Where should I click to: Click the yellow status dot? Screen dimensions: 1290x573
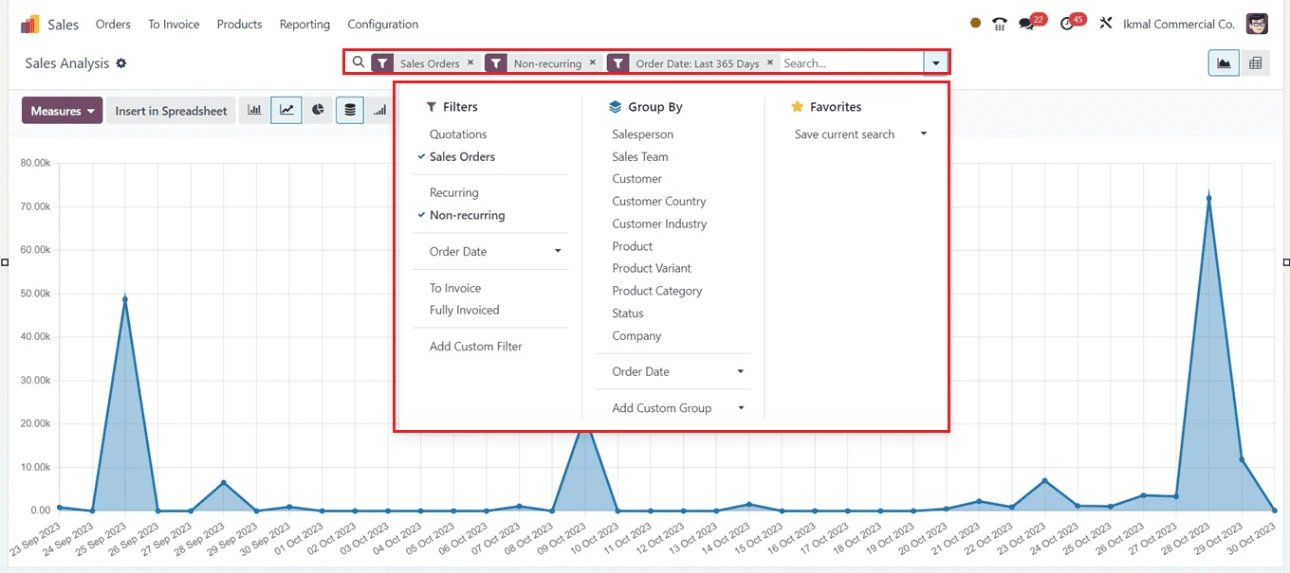coord(976,23)
